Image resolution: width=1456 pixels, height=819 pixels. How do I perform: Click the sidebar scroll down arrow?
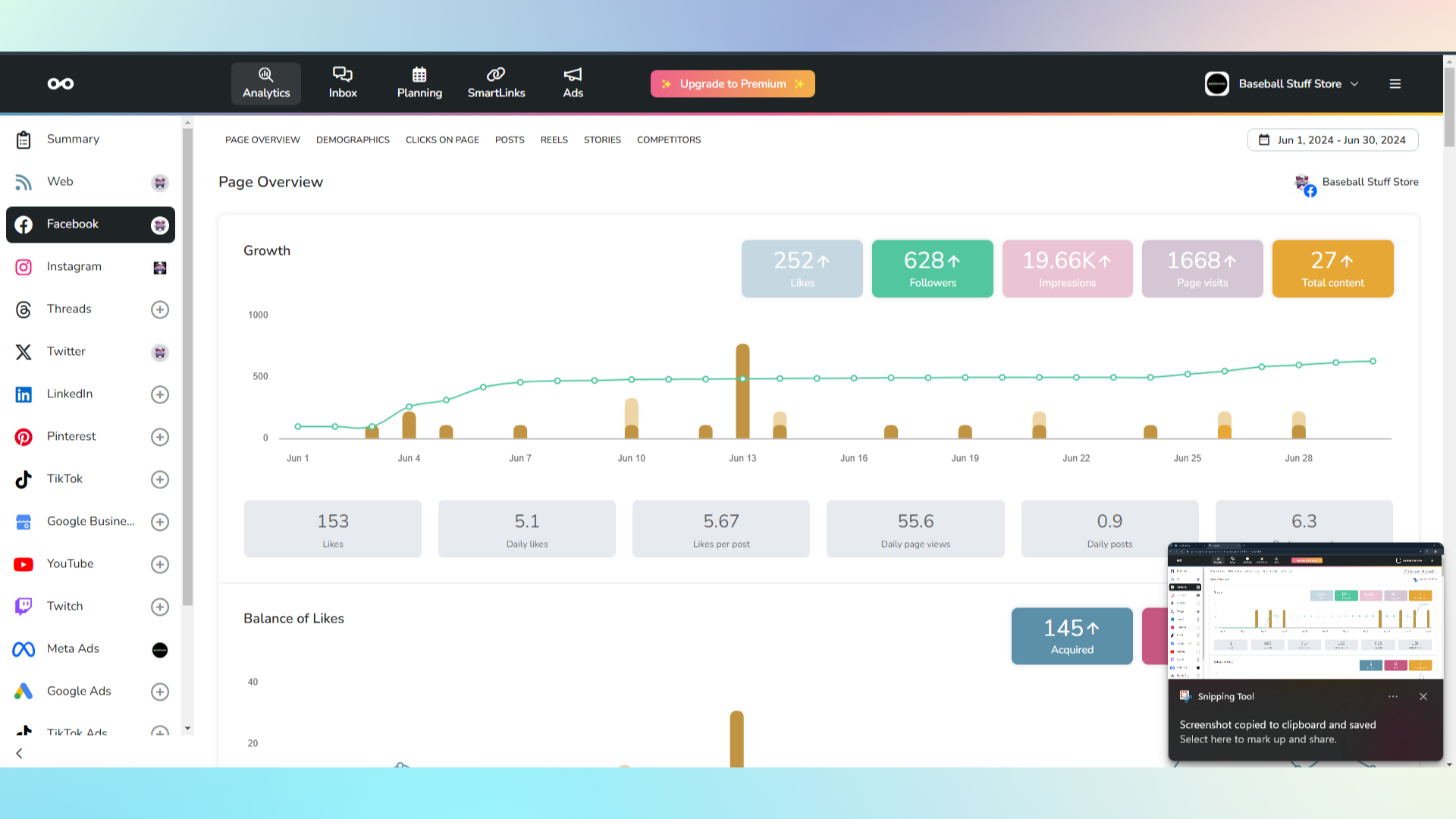(187, 729)
